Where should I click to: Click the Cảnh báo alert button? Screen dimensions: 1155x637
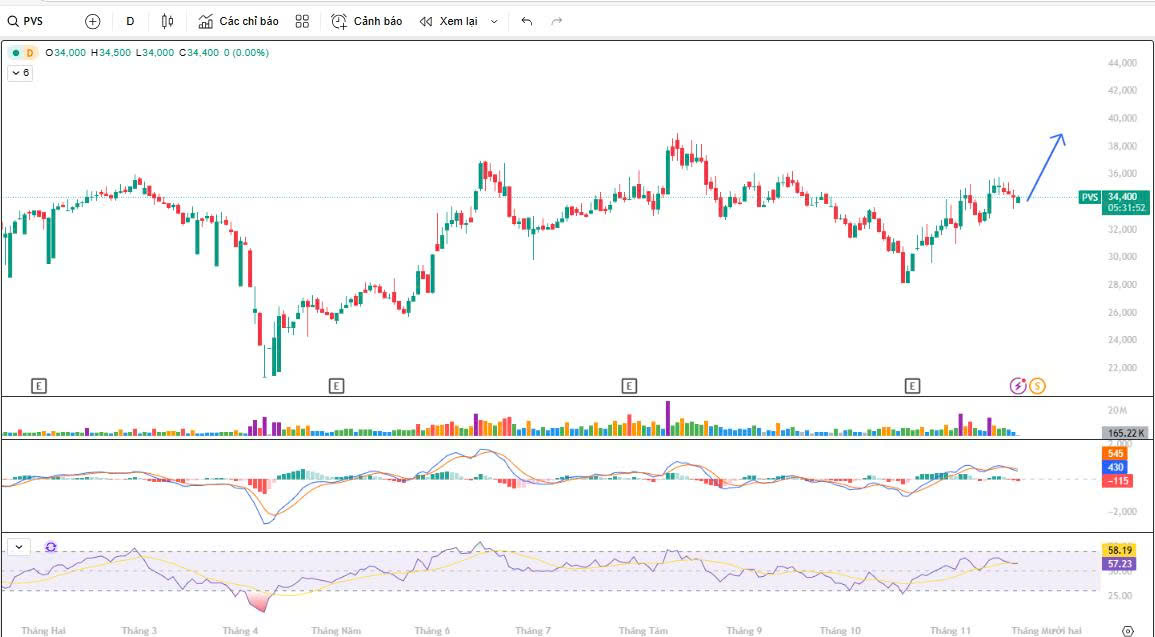click(366, 21)
